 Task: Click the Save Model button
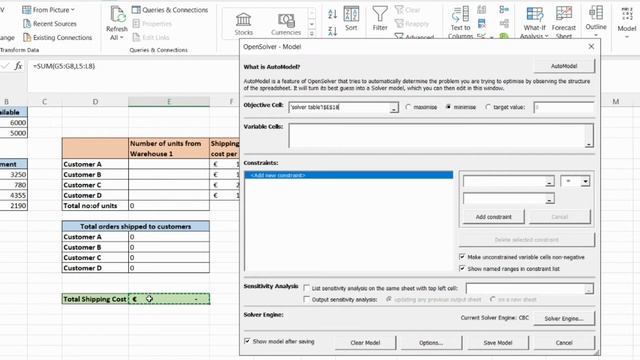click(x=498, y=342)
